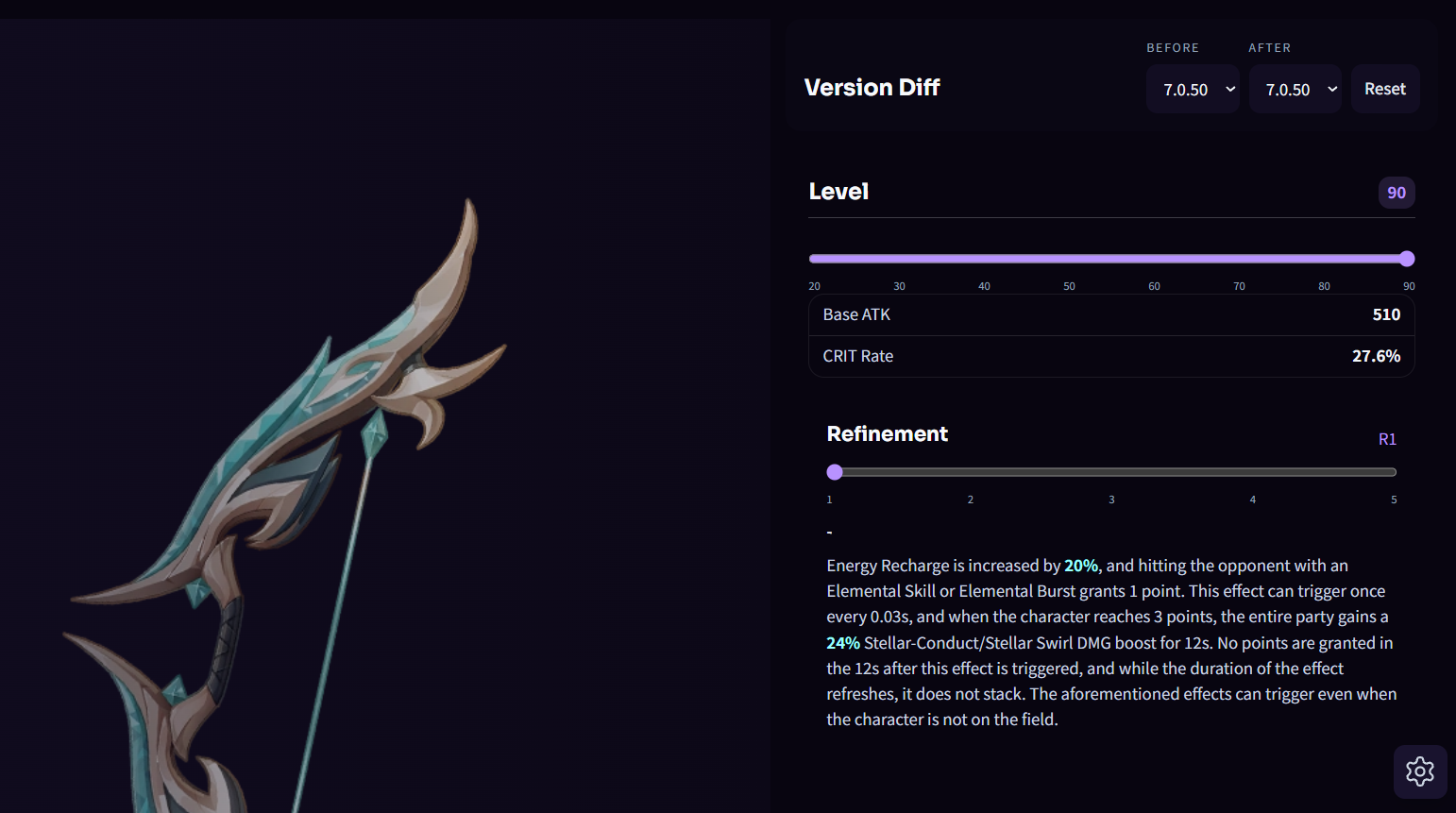Viewport: 1456px width, 813px height.
Task: Click the level slider handle at 90
Action: 1407,259
